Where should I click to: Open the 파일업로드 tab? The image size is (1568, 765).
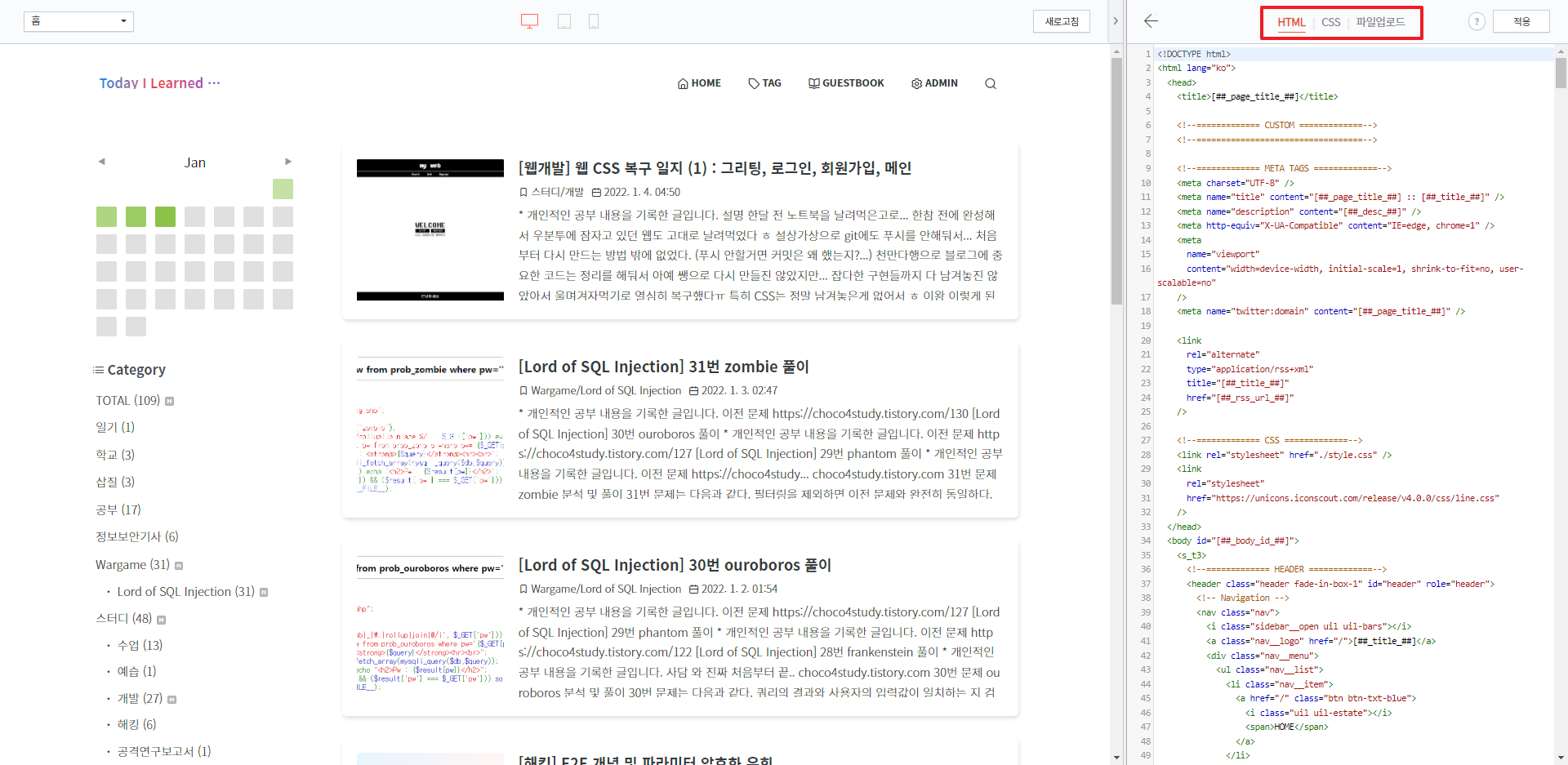(1380, 22)
